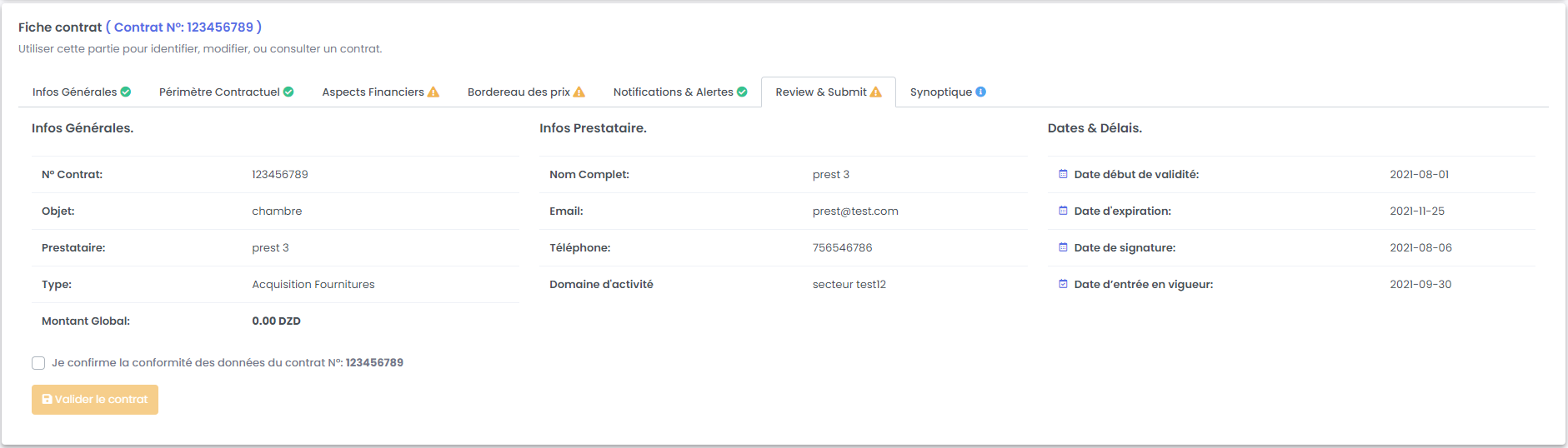Click warning icon on Review & Submit tab
Screen dimensions: 1568x448
click(x=876, y=92)
